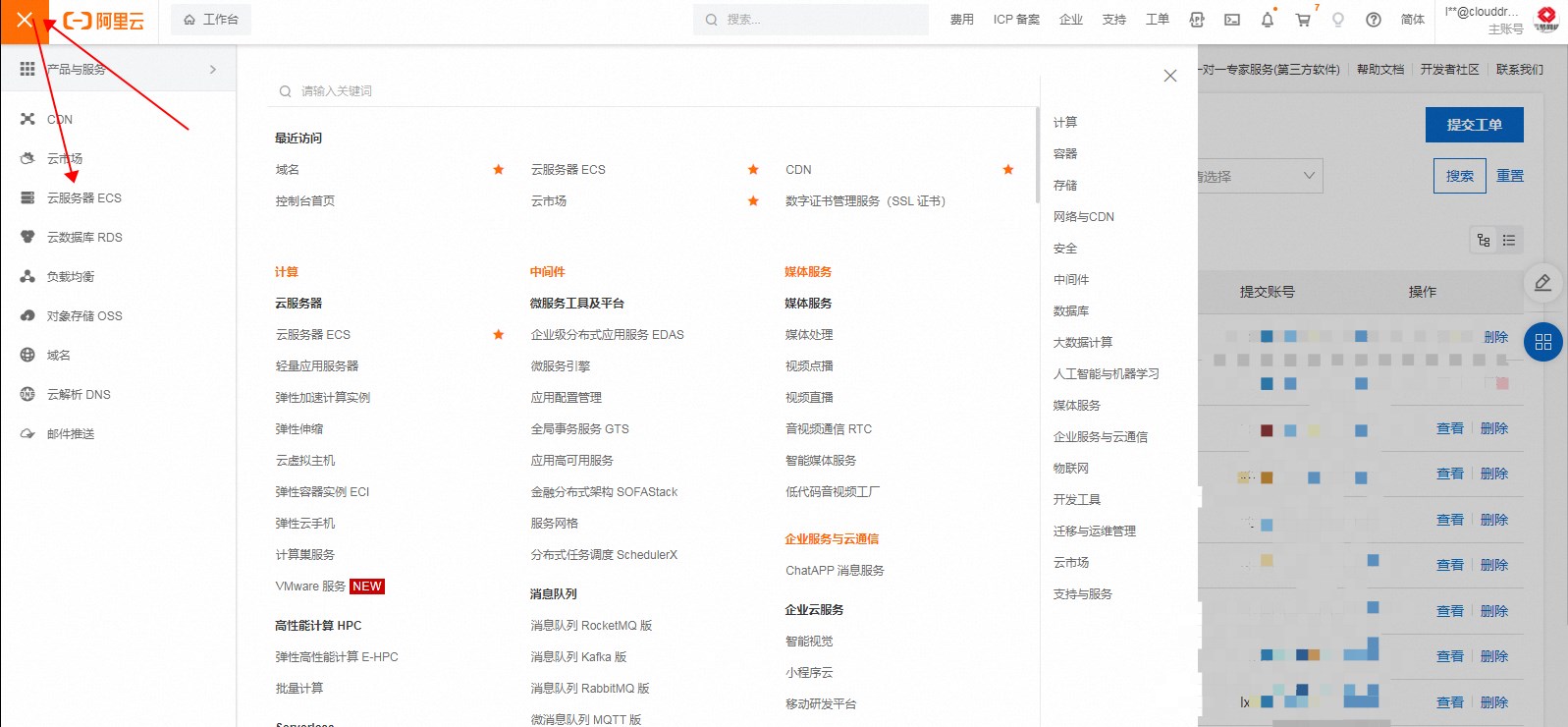
Task: Close the orange sidebar menu X
Action: coord(25,20)
